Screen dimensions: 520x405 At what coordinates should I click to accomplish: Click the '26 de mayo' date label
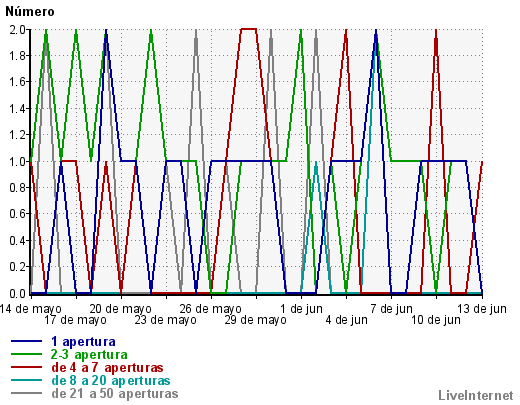pos(210,309)
